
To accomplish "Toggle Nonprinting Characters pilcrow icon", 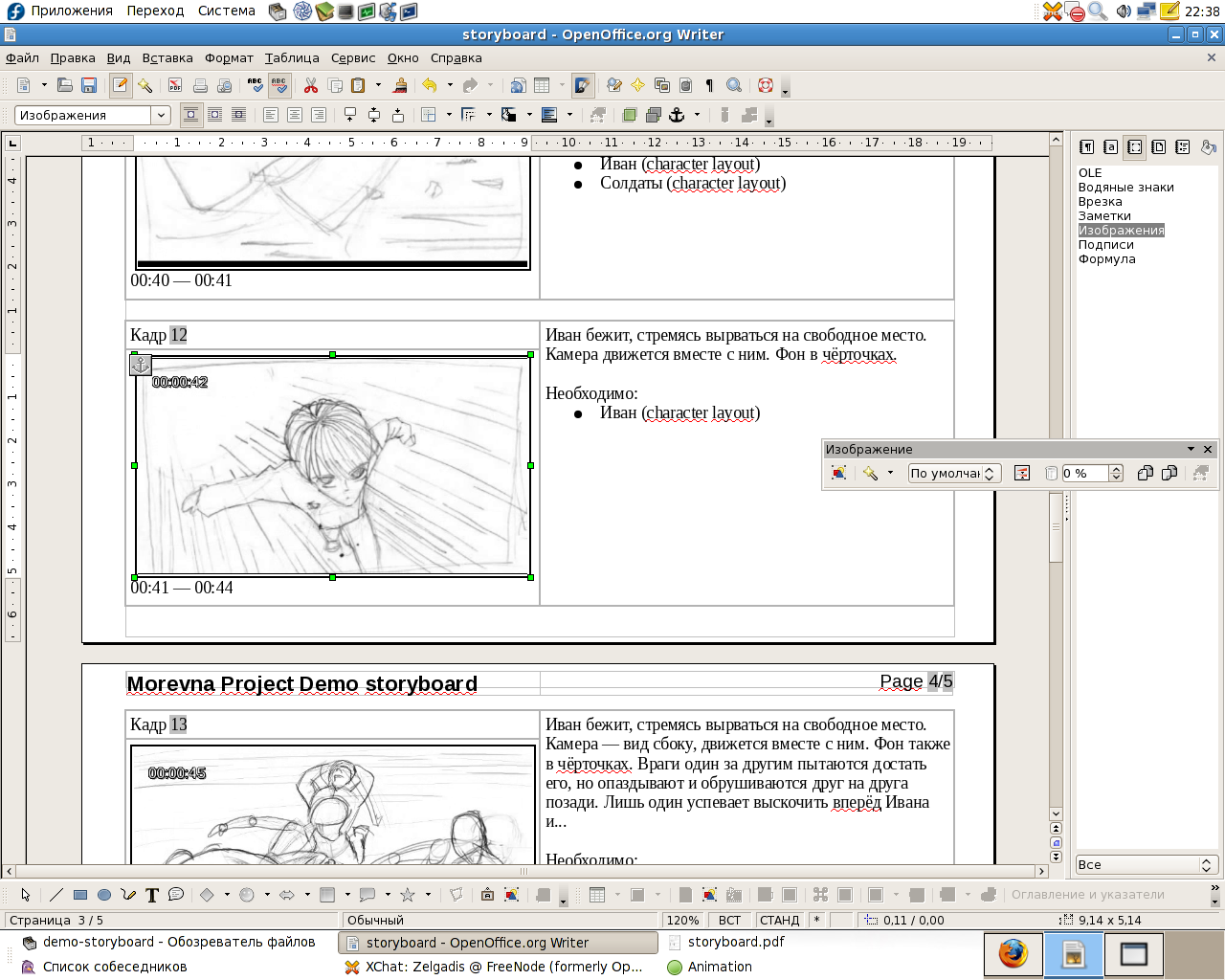I will [x=709, y=85].
